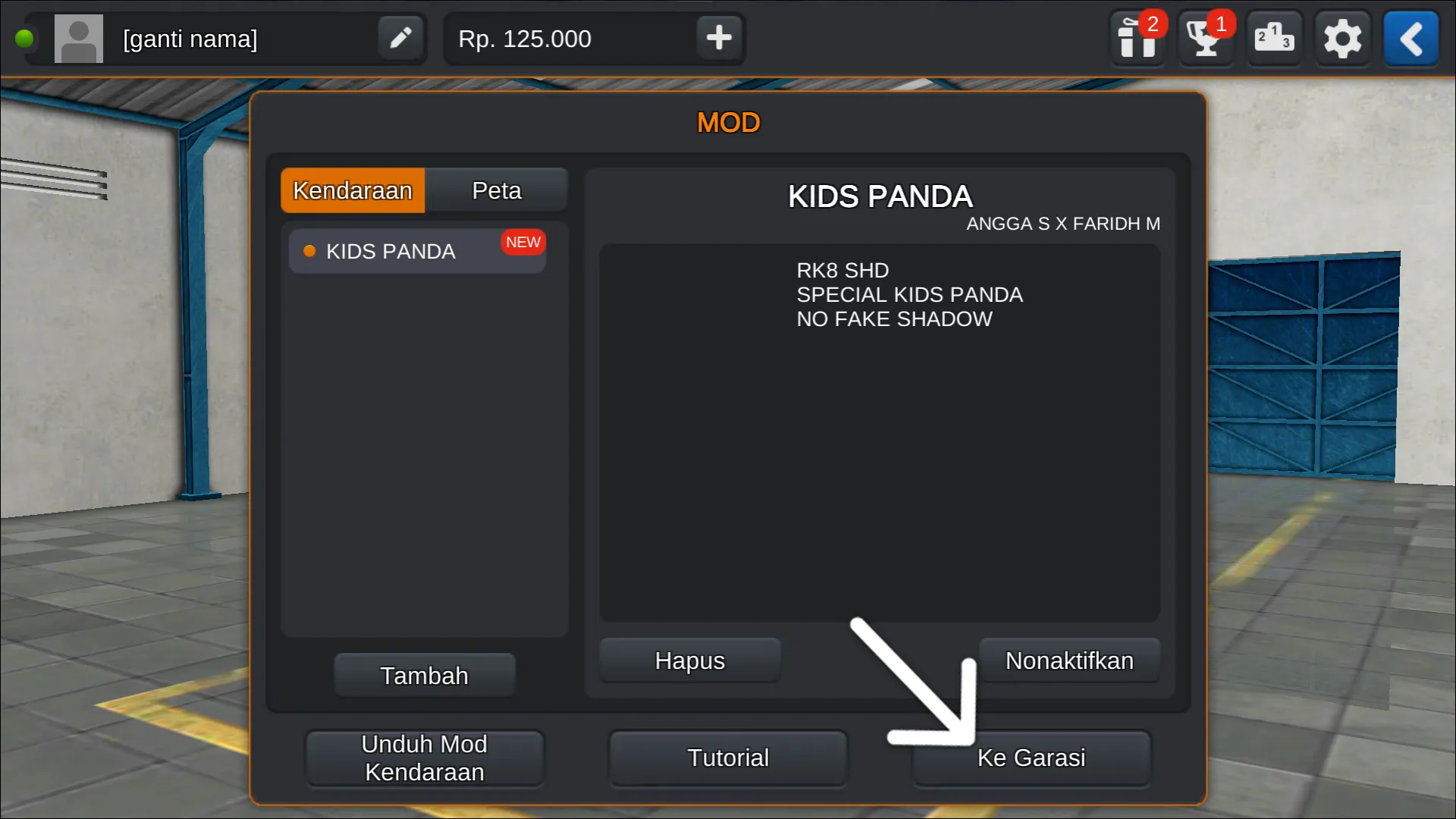Click the Tambah button
The height and width of the screenshot is (819, 1456).
coord(425,676)
